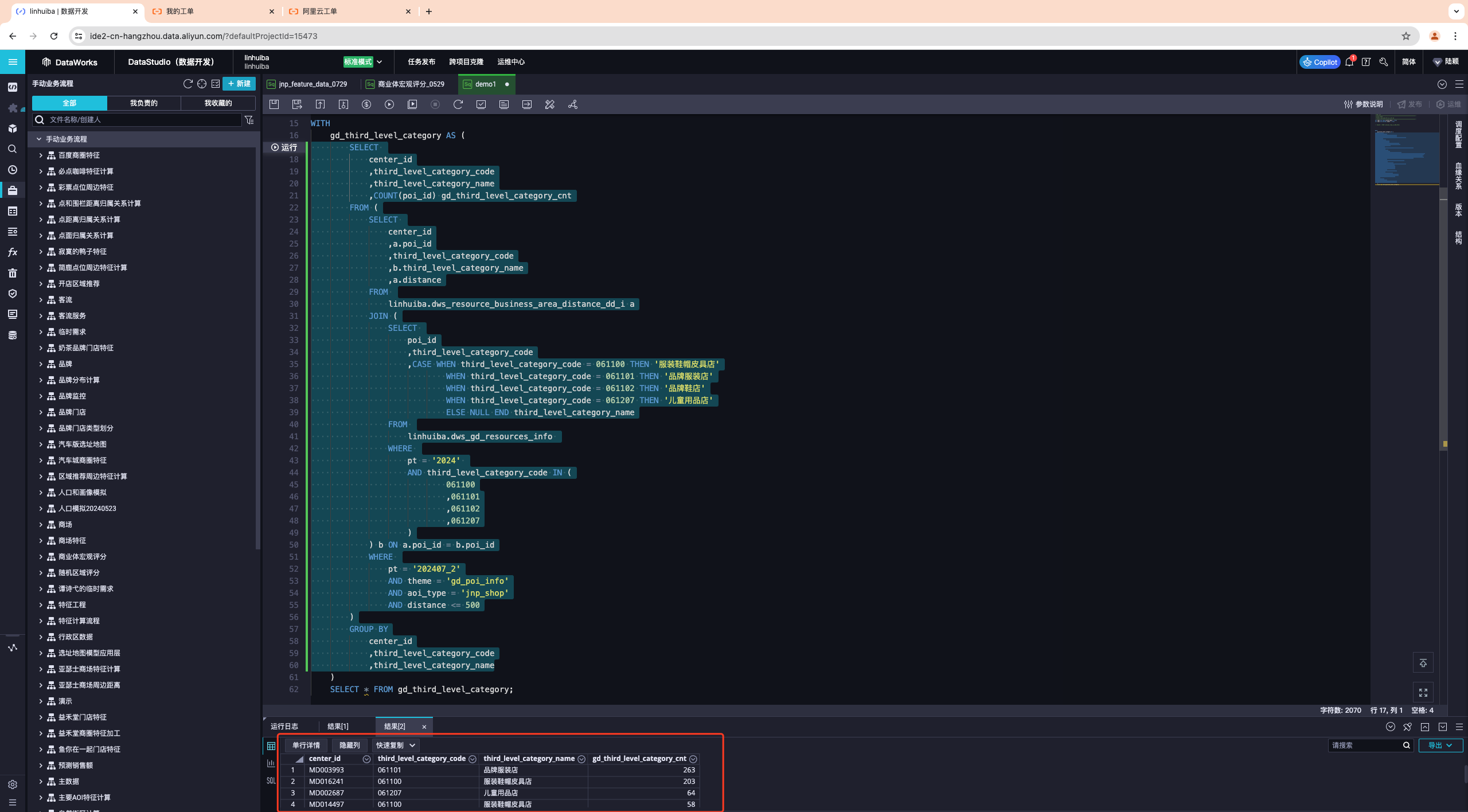This screenshot has height=812, width=1468.
Task: Click the 隐藏列 button
Action: coord(350,745)
